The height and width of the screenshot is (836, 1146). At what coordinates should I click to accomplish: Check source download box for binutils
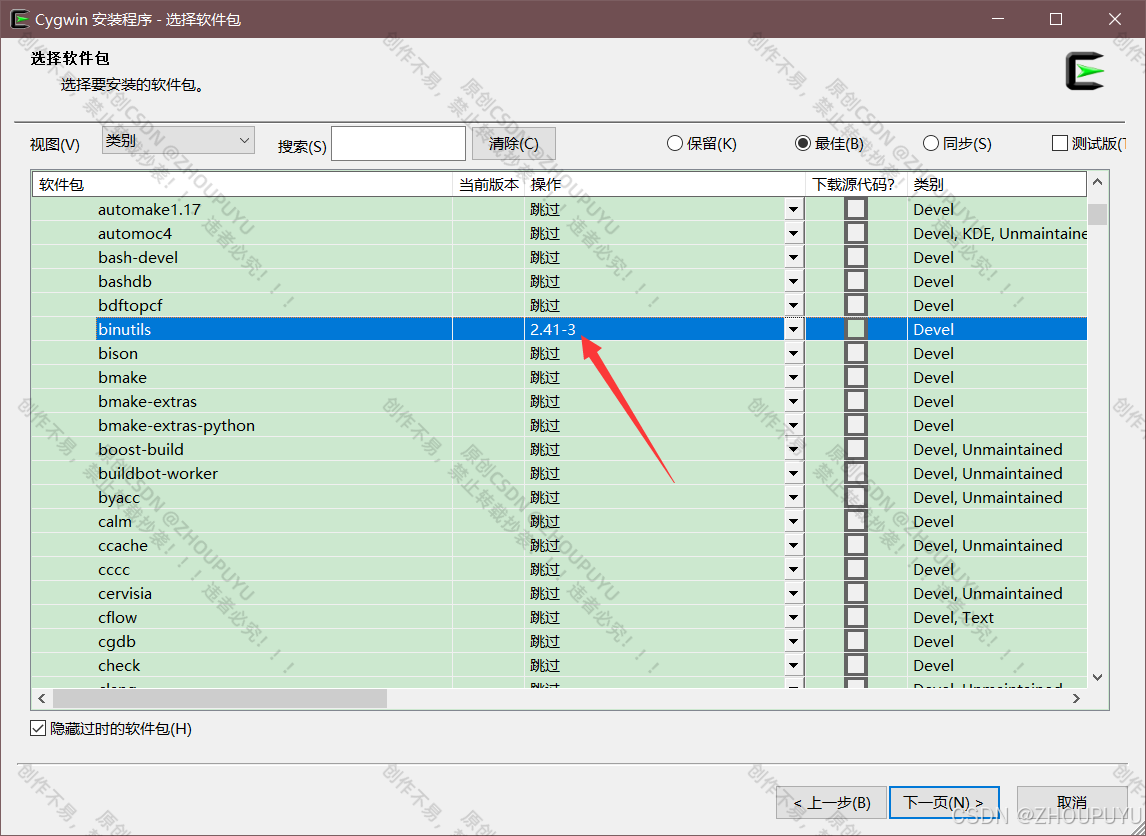[856, 329]
